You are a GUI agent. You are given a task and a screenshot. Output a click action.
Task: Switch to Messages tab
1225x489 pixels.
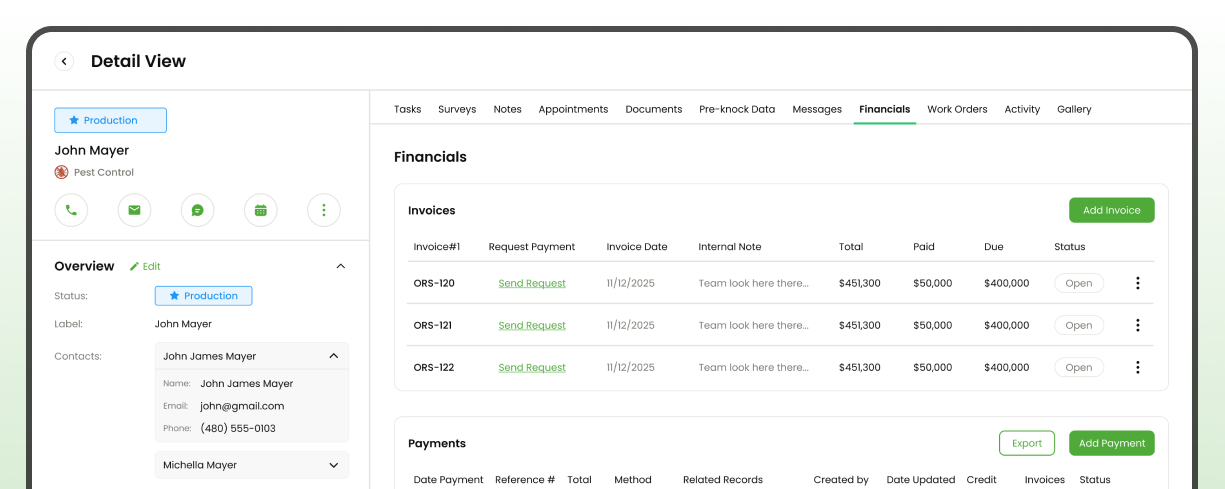817,109
